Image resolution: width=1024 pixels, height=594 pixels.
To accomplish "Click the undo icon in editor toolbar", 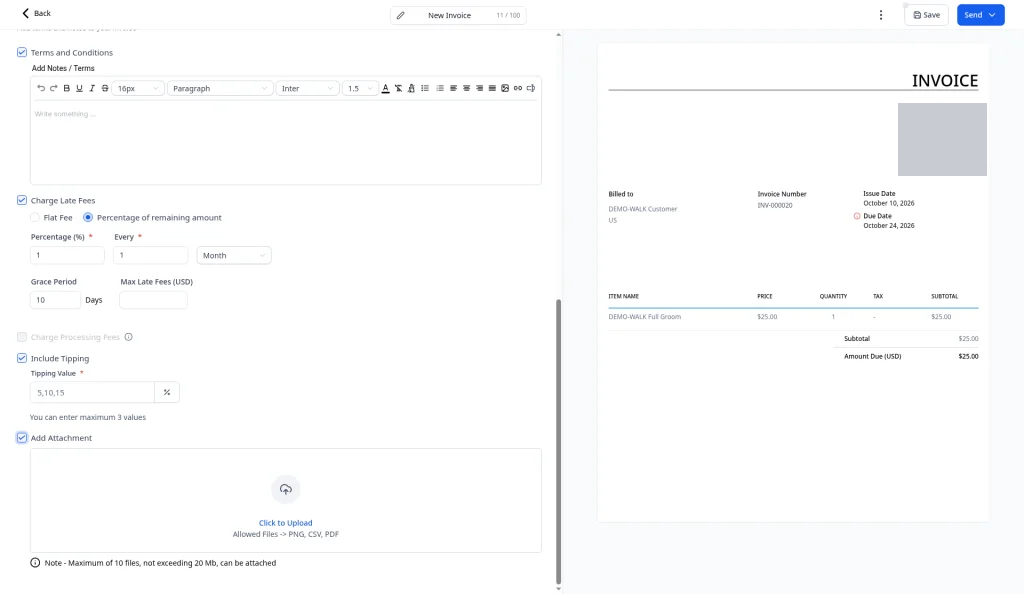I will [41, 88].
